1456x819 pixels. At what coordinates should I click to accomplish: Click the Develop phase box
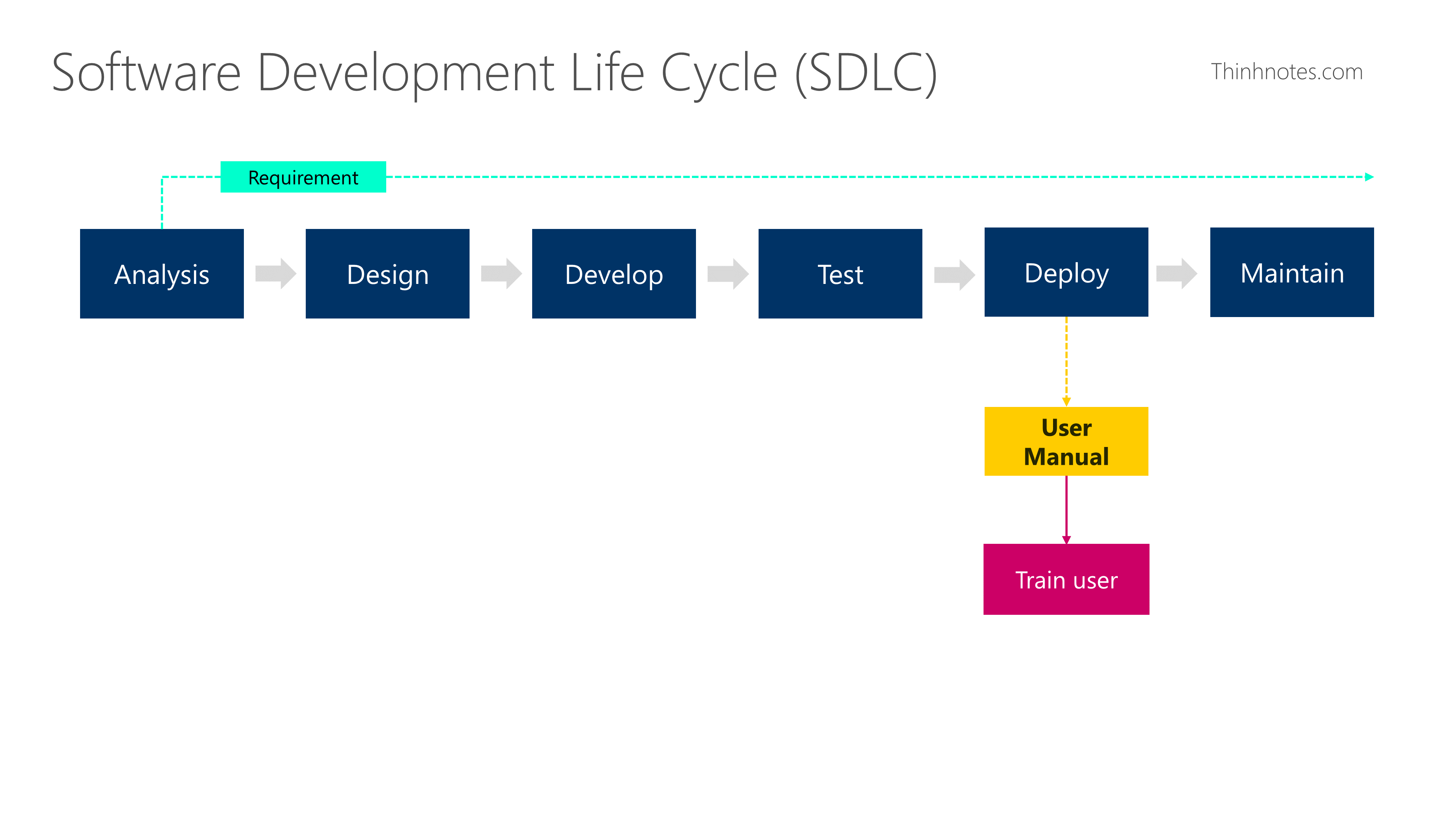(x=613, y=274)
